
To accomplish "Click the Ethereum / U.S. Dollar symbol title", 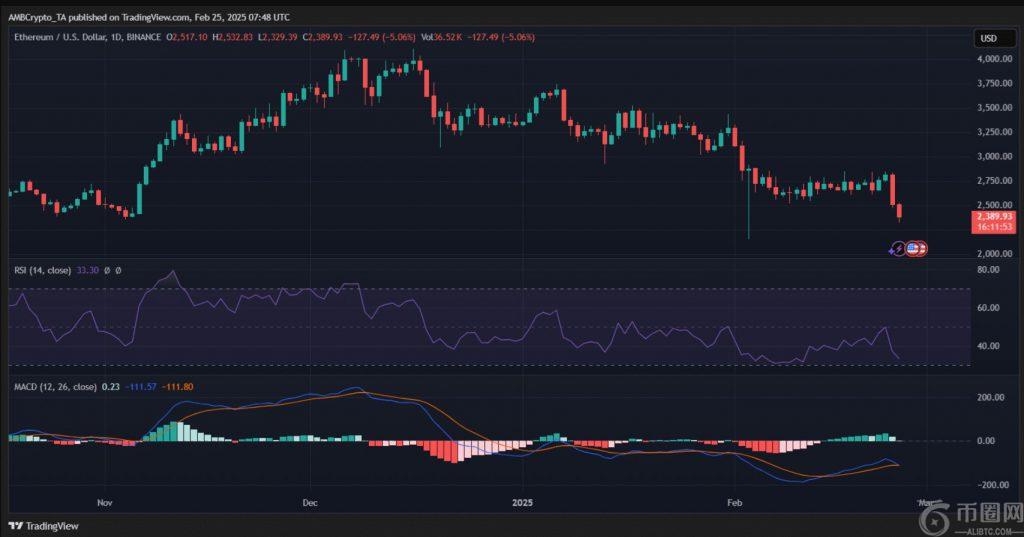I will coord(77,37).
